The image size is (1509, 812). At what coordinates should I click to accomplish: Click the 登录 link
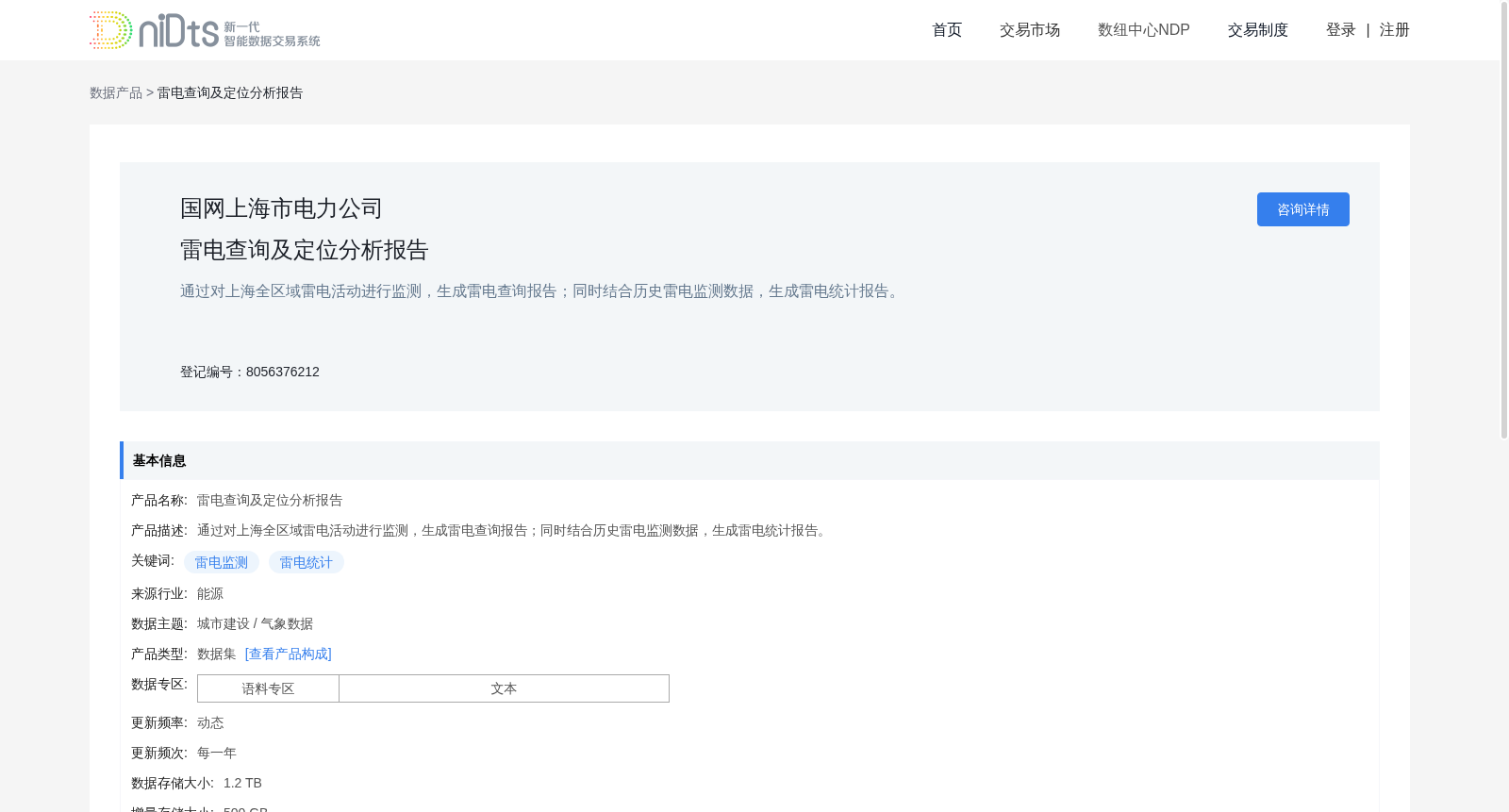[x=1340, y=30]
